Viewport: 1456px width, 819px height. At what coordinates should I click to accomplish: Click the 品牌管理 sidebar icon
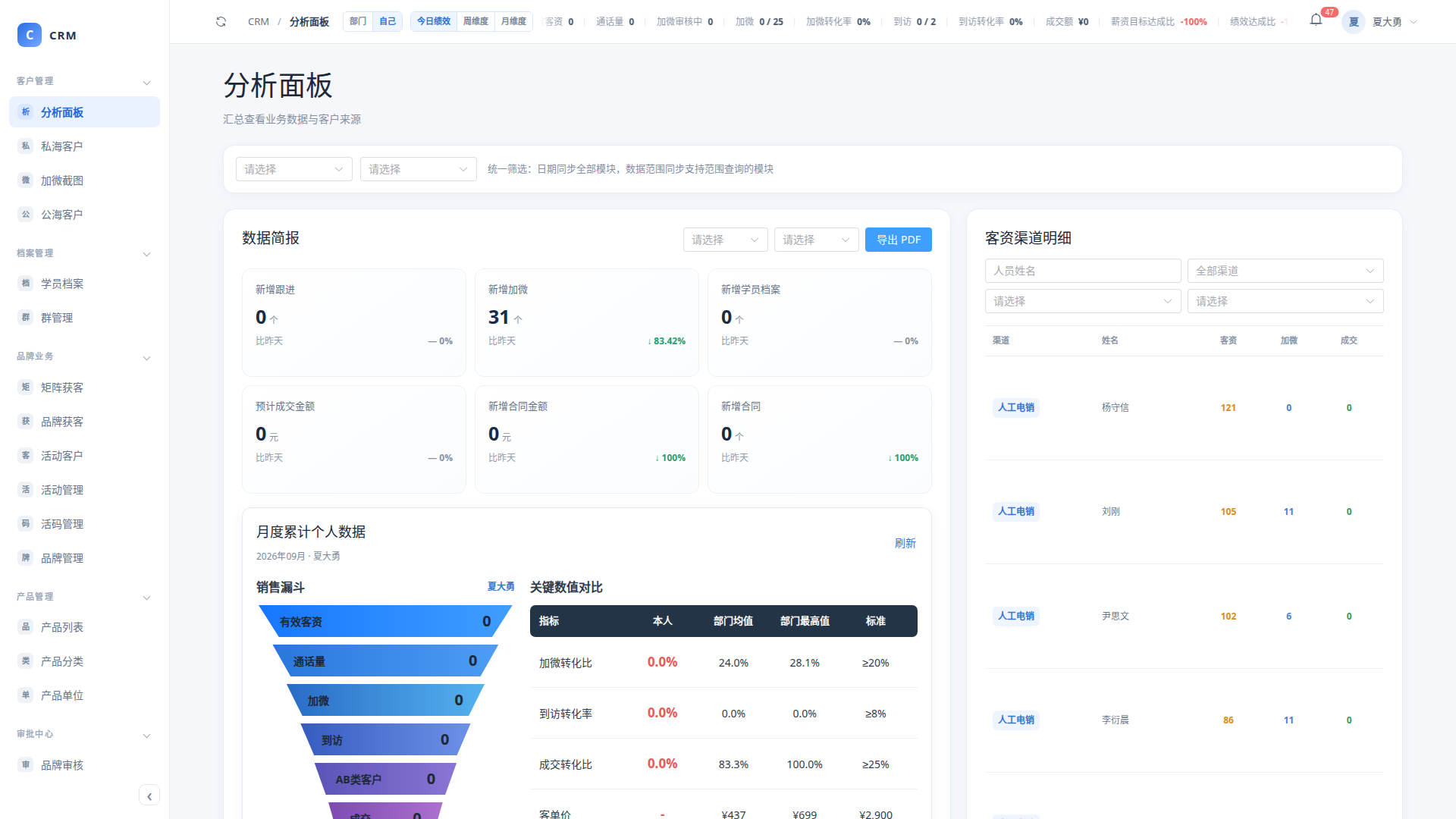point(26,558)
